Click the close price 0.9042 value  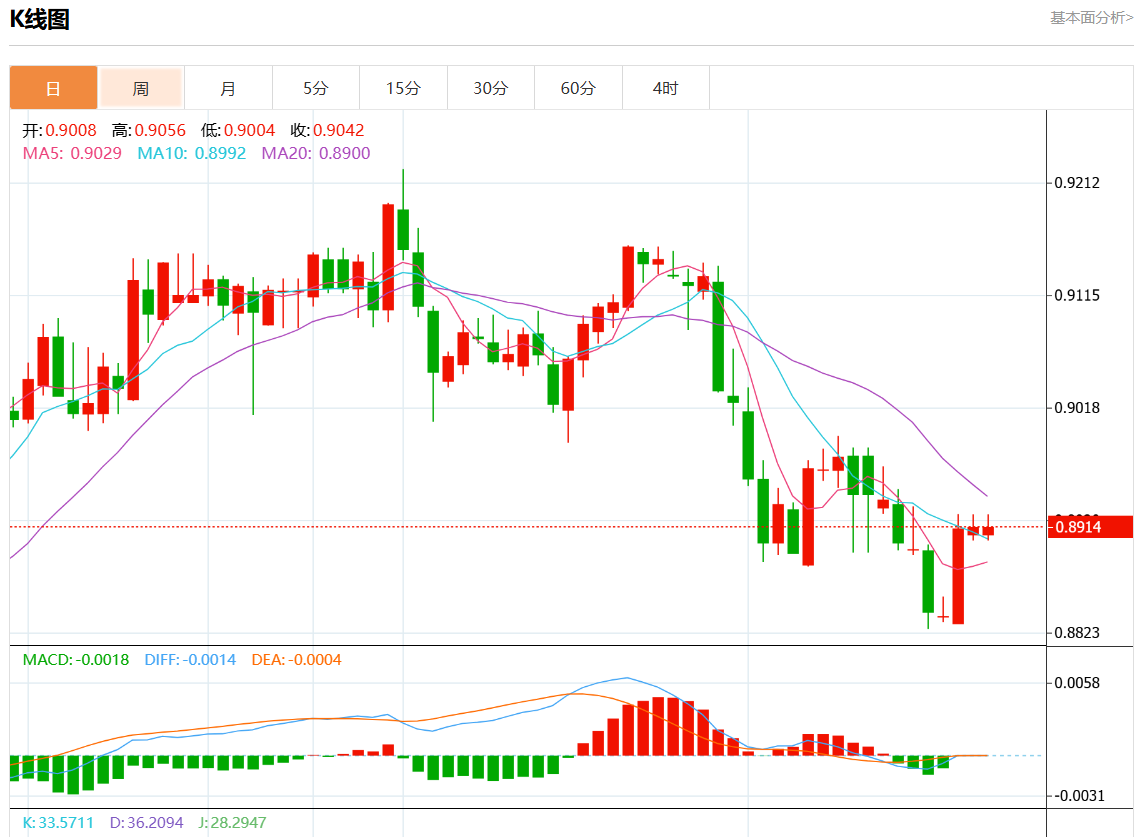point(338,130)
